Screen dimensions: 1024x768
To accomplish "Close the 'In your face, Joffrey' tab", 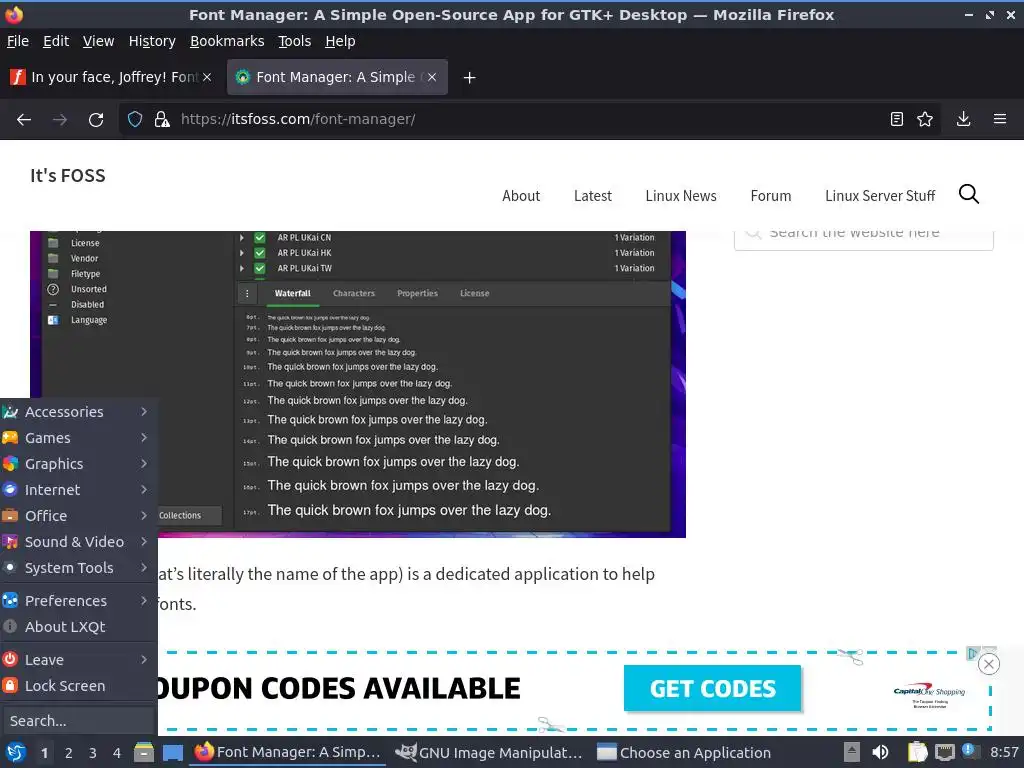I will click(207, 77).
